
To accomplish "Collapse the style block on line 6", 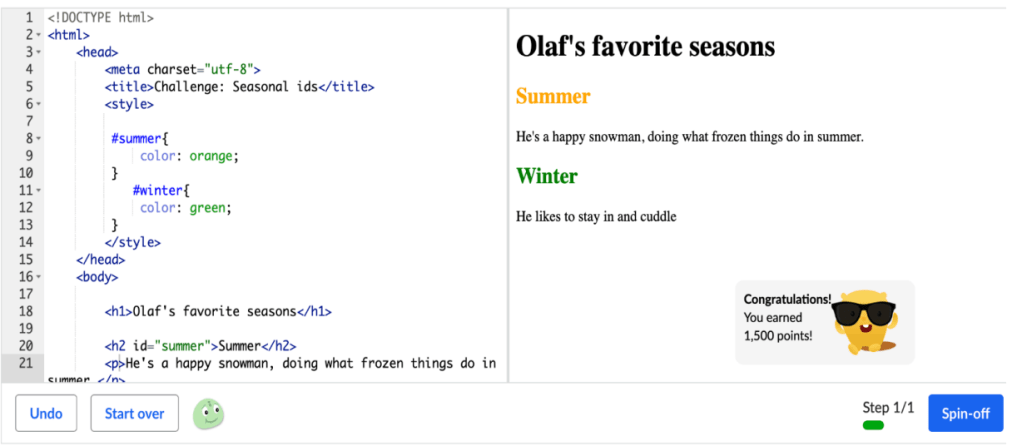I will [x=38, y=104].
